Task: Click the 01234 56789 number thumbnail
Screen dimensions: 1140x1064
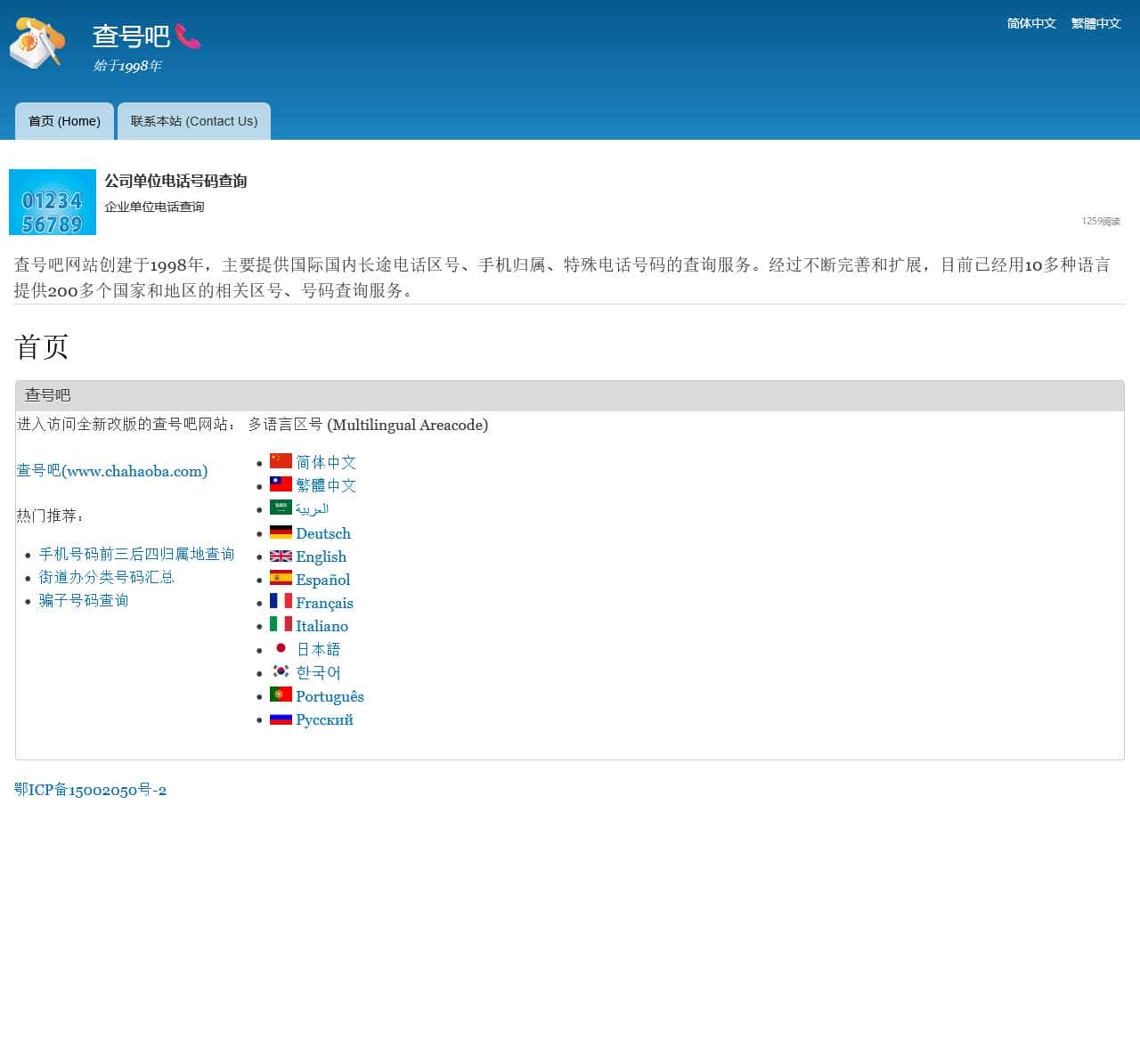Action: coord(53,202)
